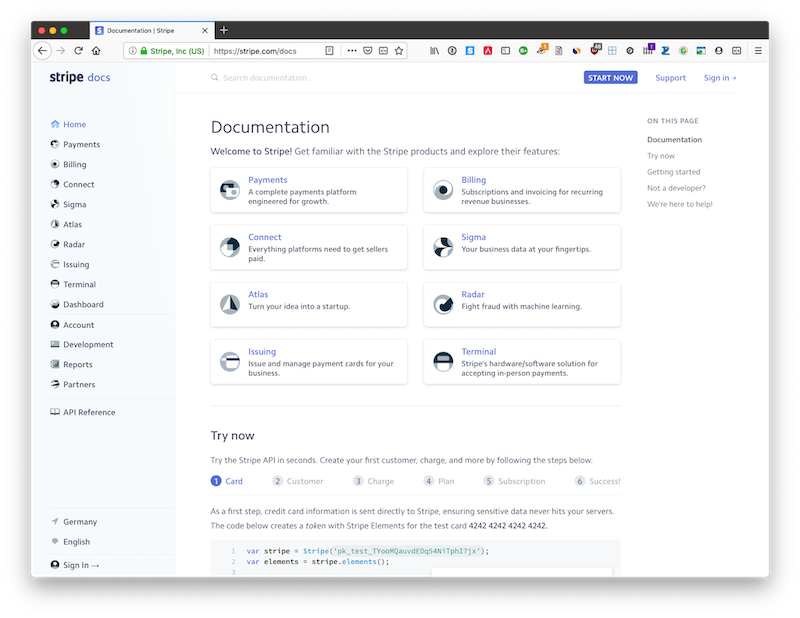Switch to the Charge step
Viewport: 800px width, 618px height.
pos(373,481)
